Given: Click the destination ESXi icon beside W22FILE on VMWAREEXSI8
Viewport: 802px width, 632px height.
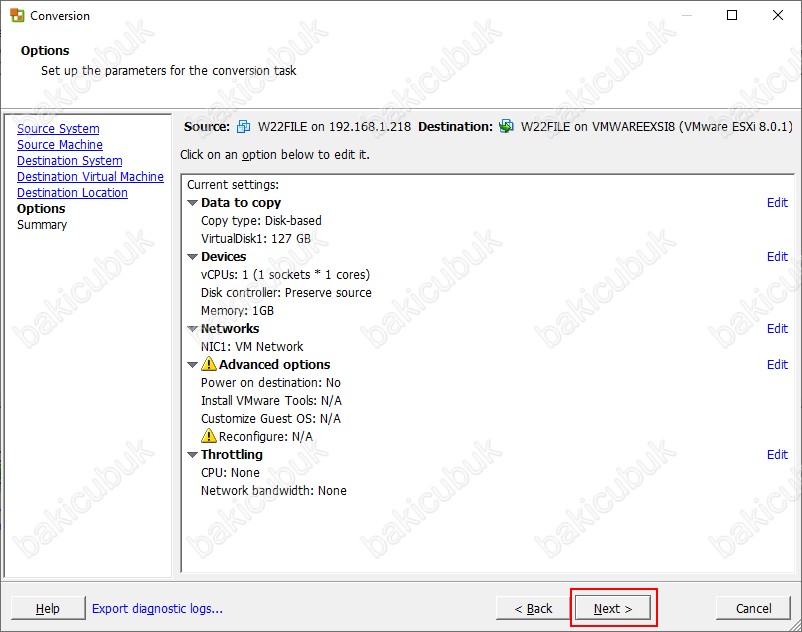Looking at the screenshot, I should (506, 126).
